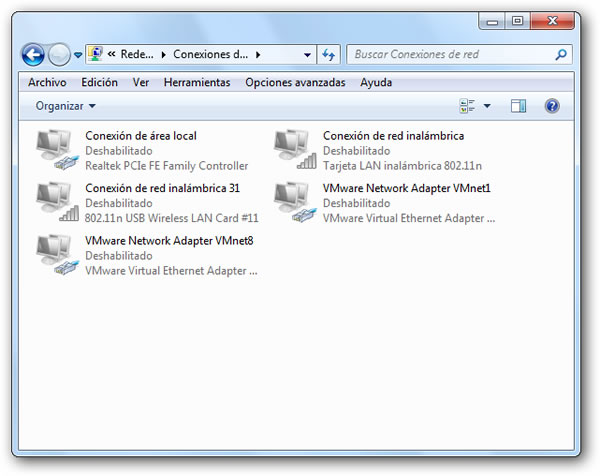Image resolution: width=600 pixels, height=476 pixels.
Task: Open the Ayuda menu
Action: pos(376,82)
